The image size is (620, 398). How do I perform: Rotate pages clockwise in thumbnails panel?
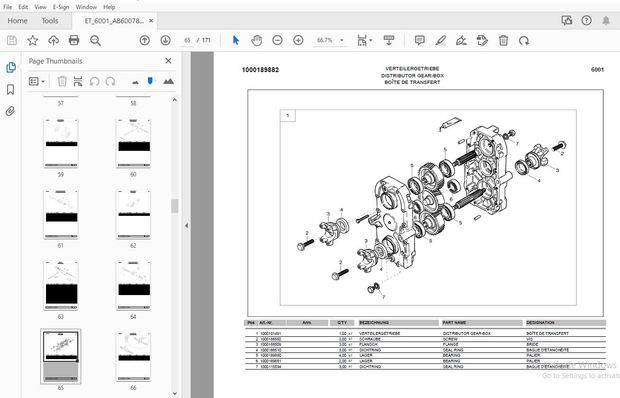click(110, 81)
